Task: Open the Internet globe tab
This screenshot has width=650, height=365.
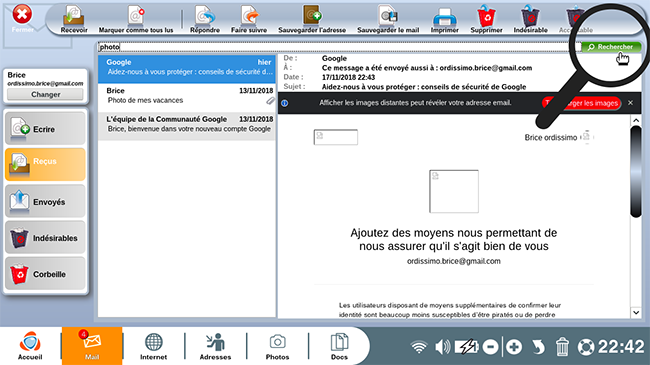Action: pos(153,346)
